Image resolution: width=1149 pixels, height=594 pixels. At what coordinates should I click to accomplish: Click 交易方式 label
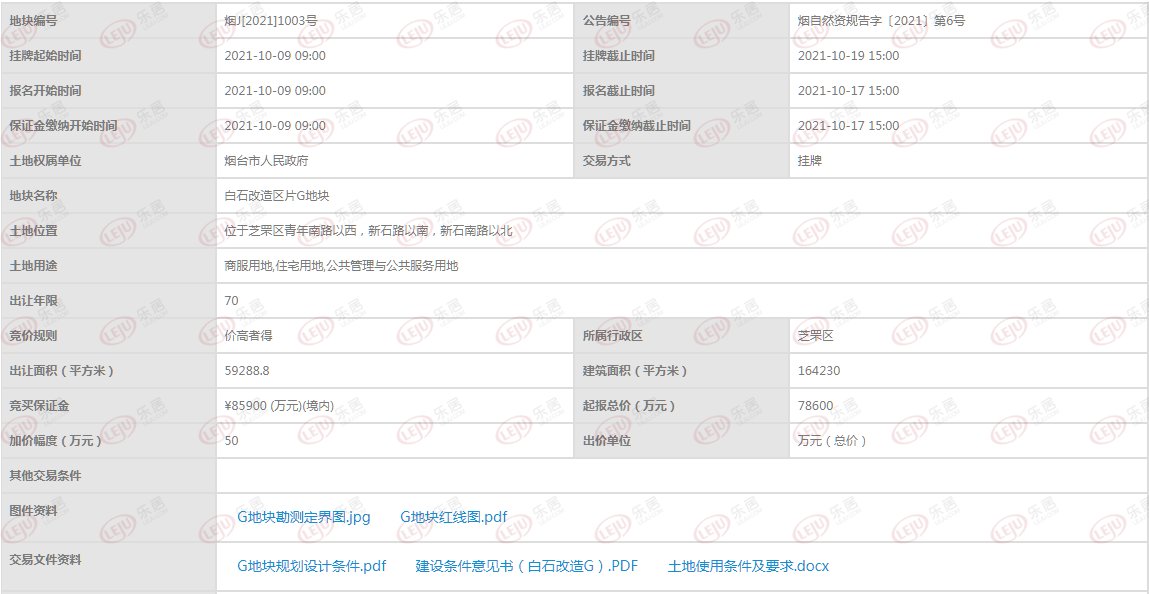(x=607, y=160)
